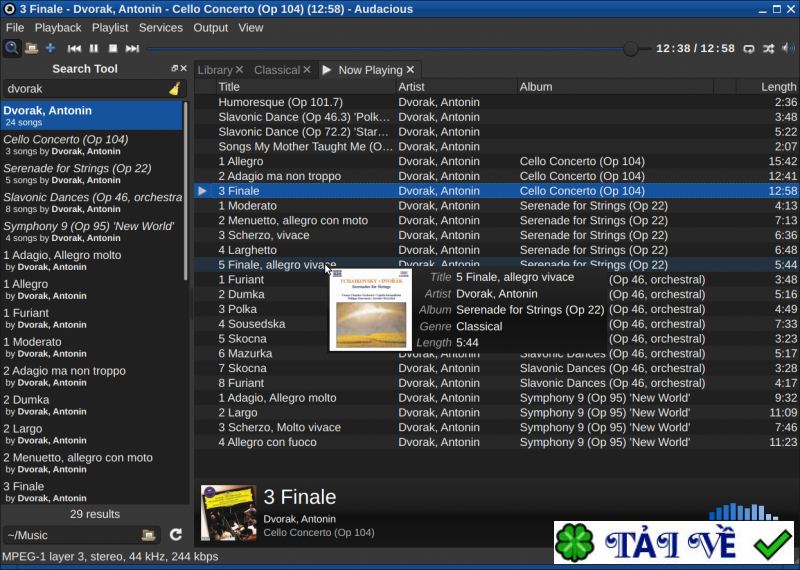This screenshot has height=570, width=800.
Task: Skip to the previous track
Action: click(x=74, y=48)
